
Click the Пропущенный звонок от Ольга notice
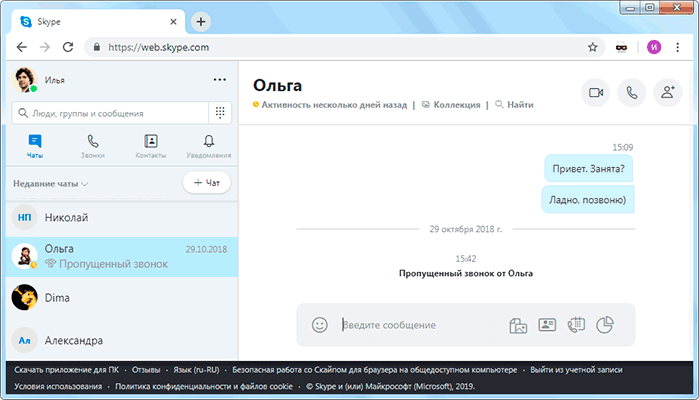(466, 273)
